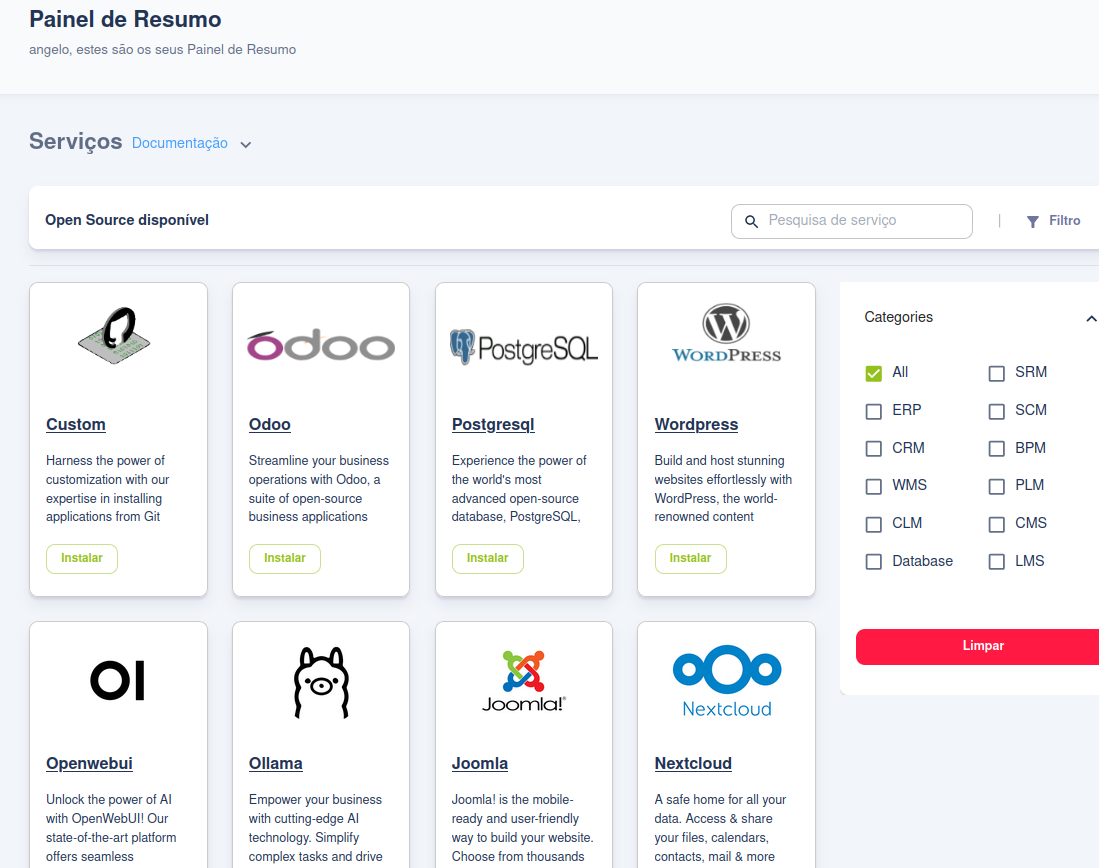This screenshot has height=868, width=1099.
Task: Install the Custom service
Action: point(82,559)
